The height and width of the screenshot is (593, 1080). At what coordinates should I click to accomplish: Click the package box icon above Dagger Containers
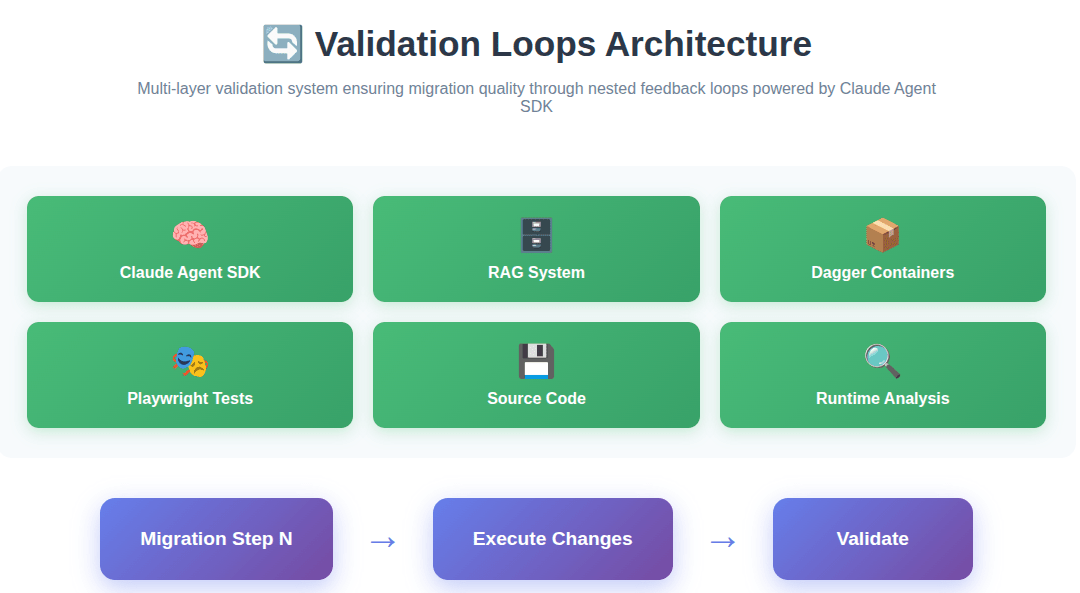tap(882, 235)
